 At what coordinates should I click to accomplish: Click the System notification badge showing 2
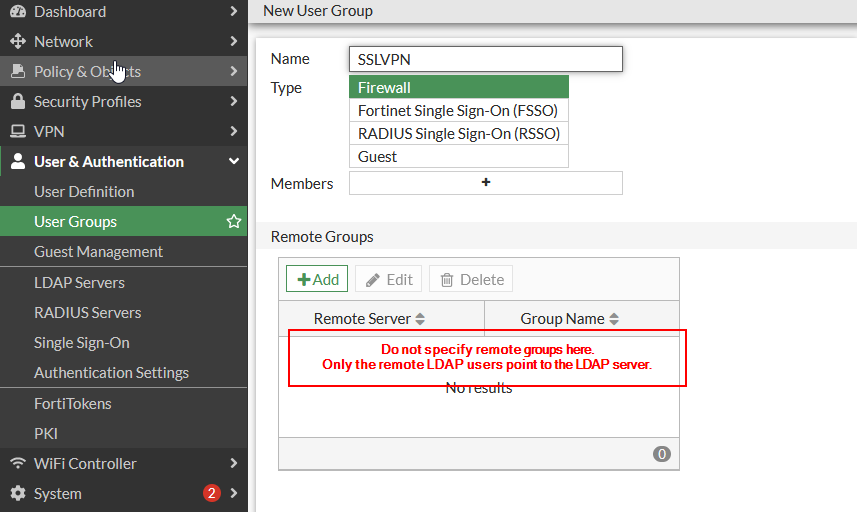click(211, 493)
